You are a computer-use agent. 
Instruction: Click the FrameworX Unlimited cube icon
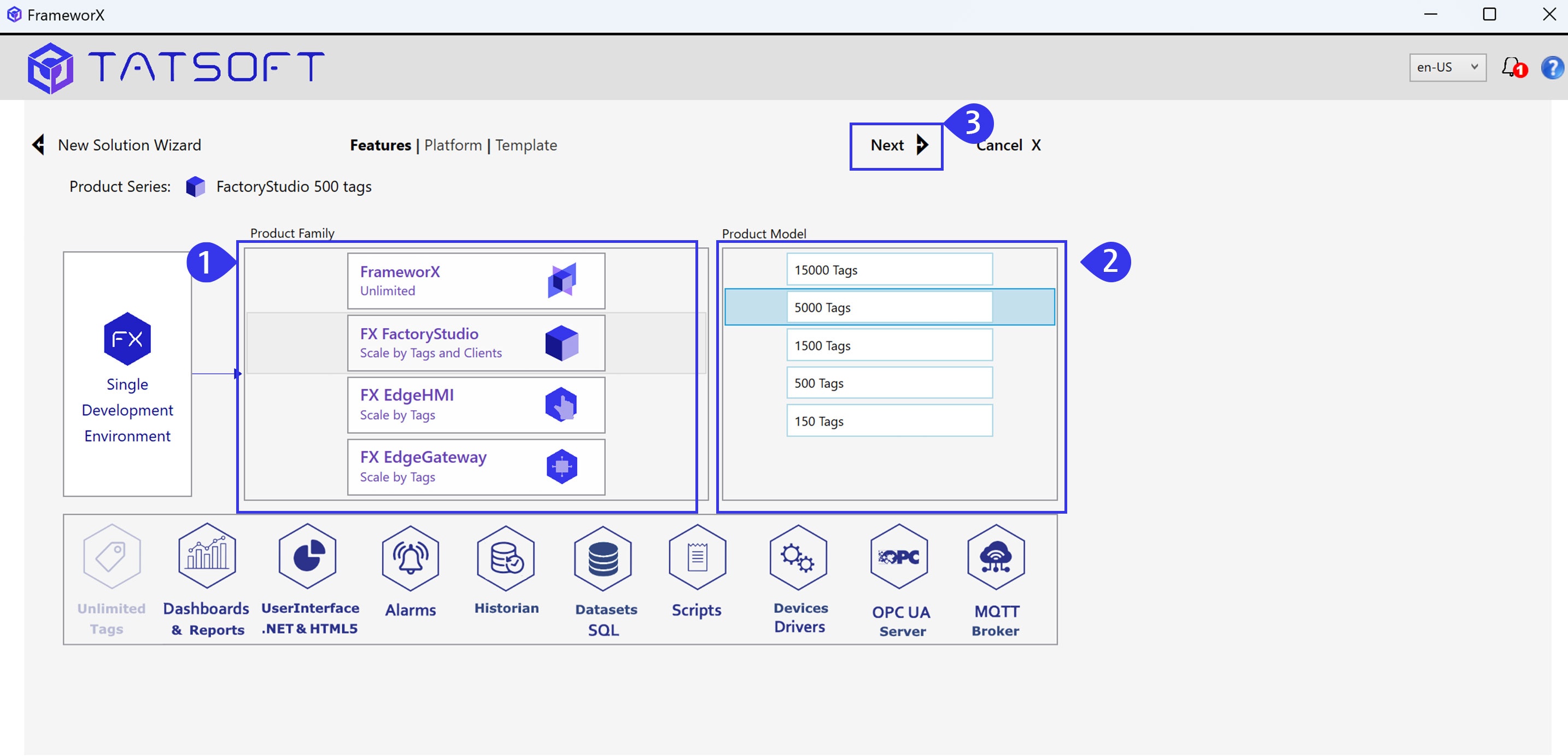(562, 280)
